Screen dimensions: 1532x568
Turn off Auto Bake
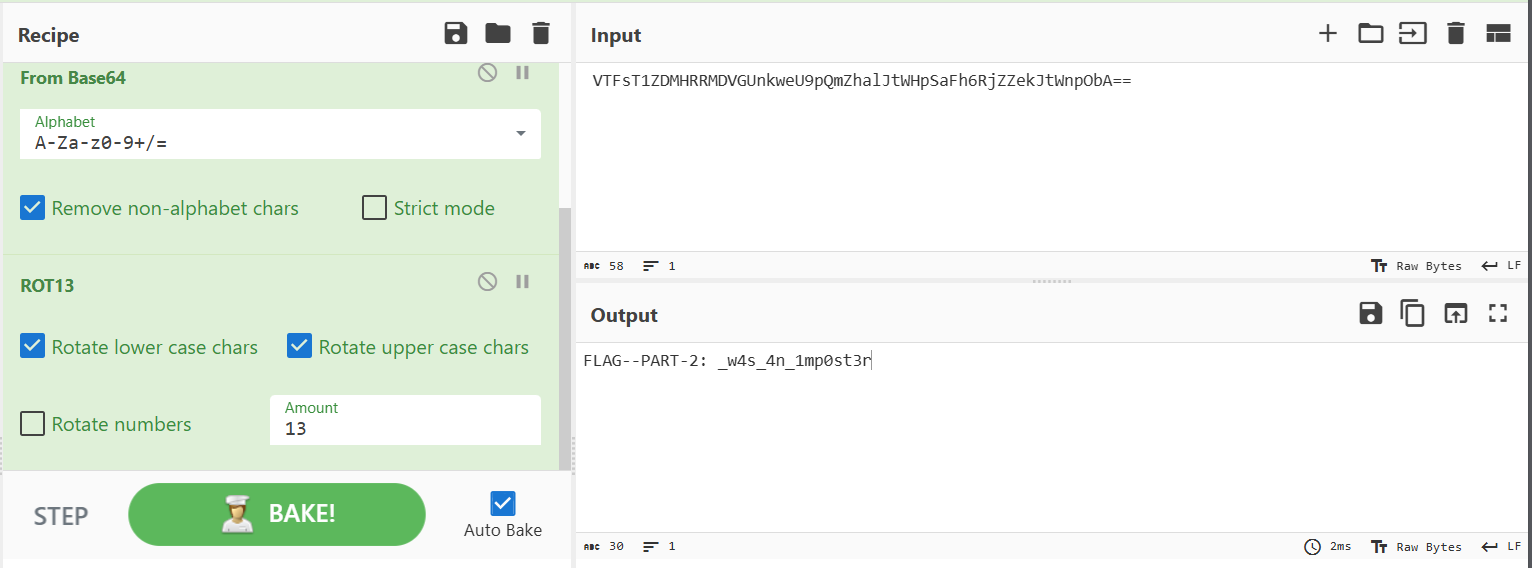pos(503,503)
